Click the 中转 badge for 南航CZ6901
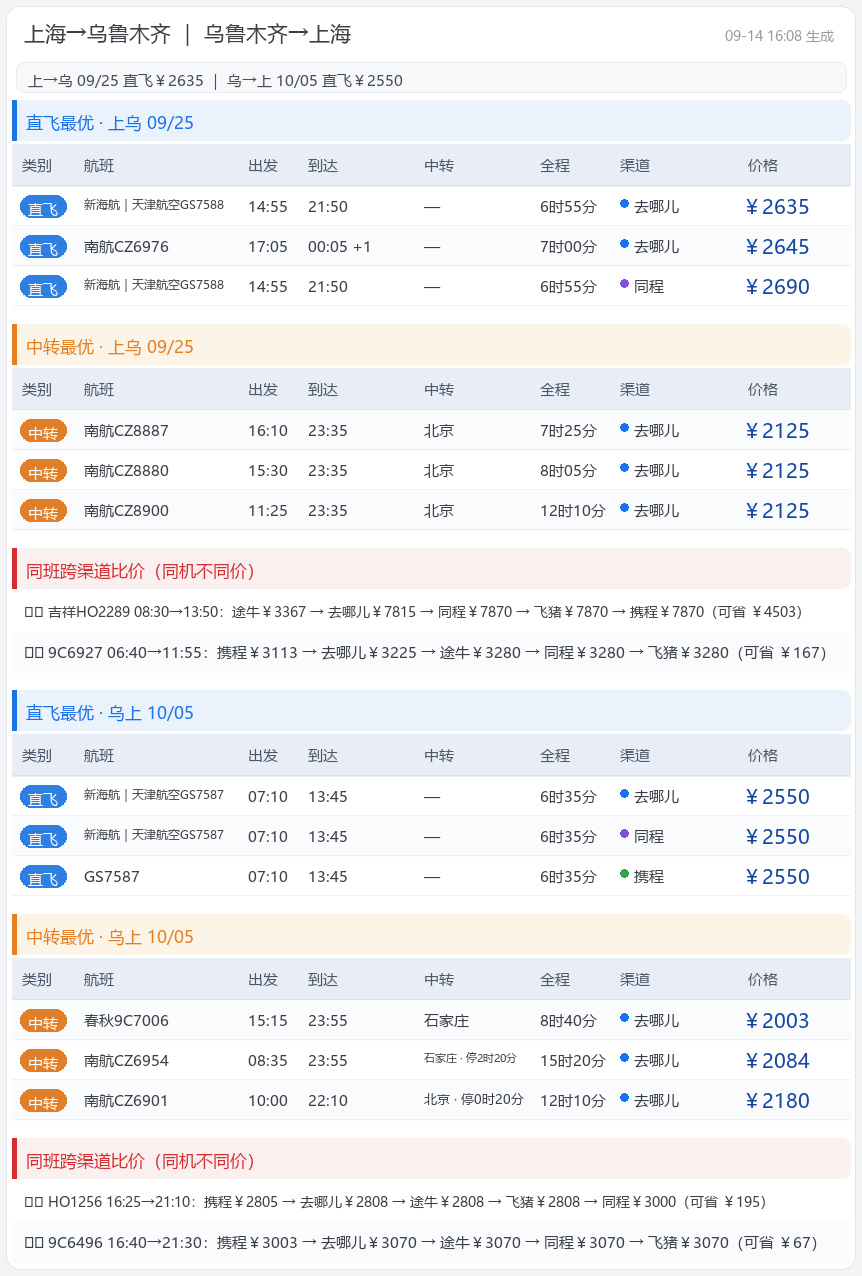The width and height of the screenshot is (862, 1276). [x=43, y=1101]
